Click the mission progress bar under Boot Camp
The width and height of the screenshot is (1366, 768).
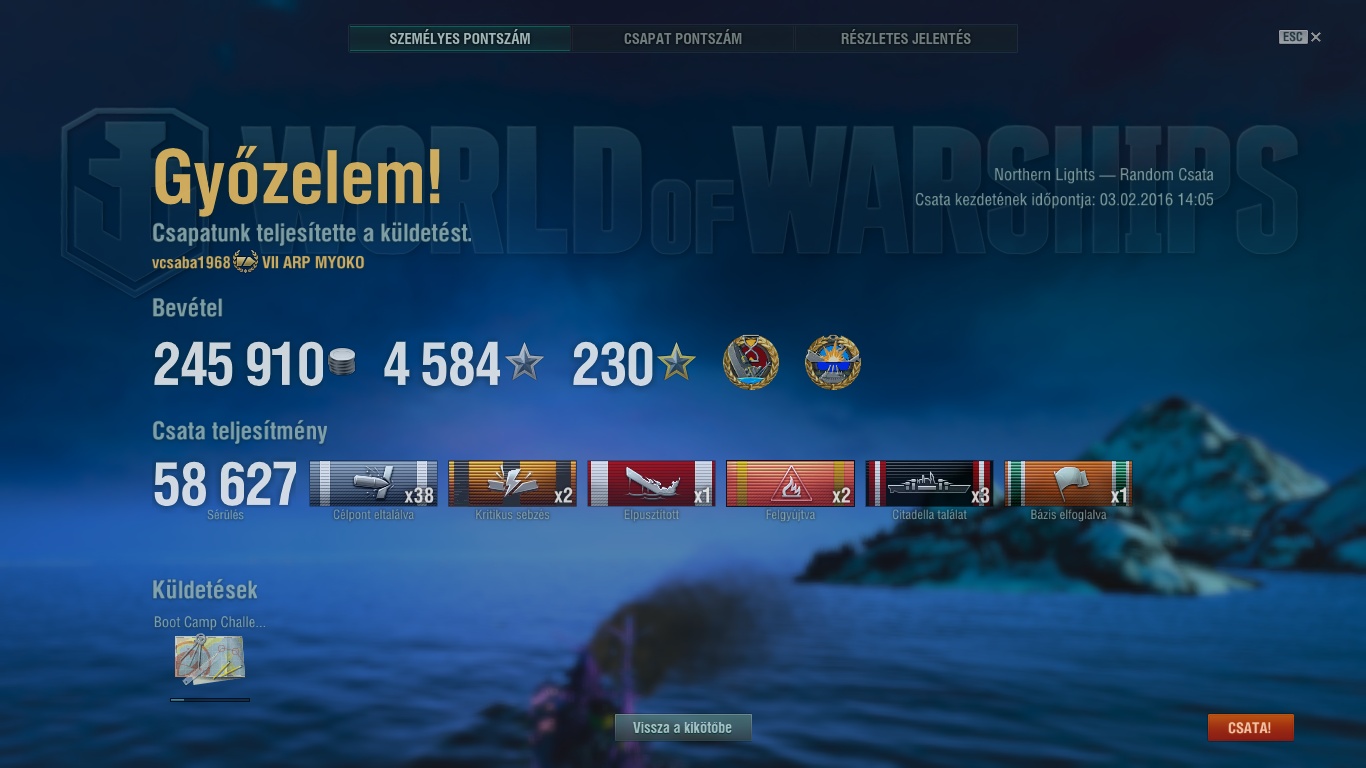pyautogui.click(x=210, y=700)
